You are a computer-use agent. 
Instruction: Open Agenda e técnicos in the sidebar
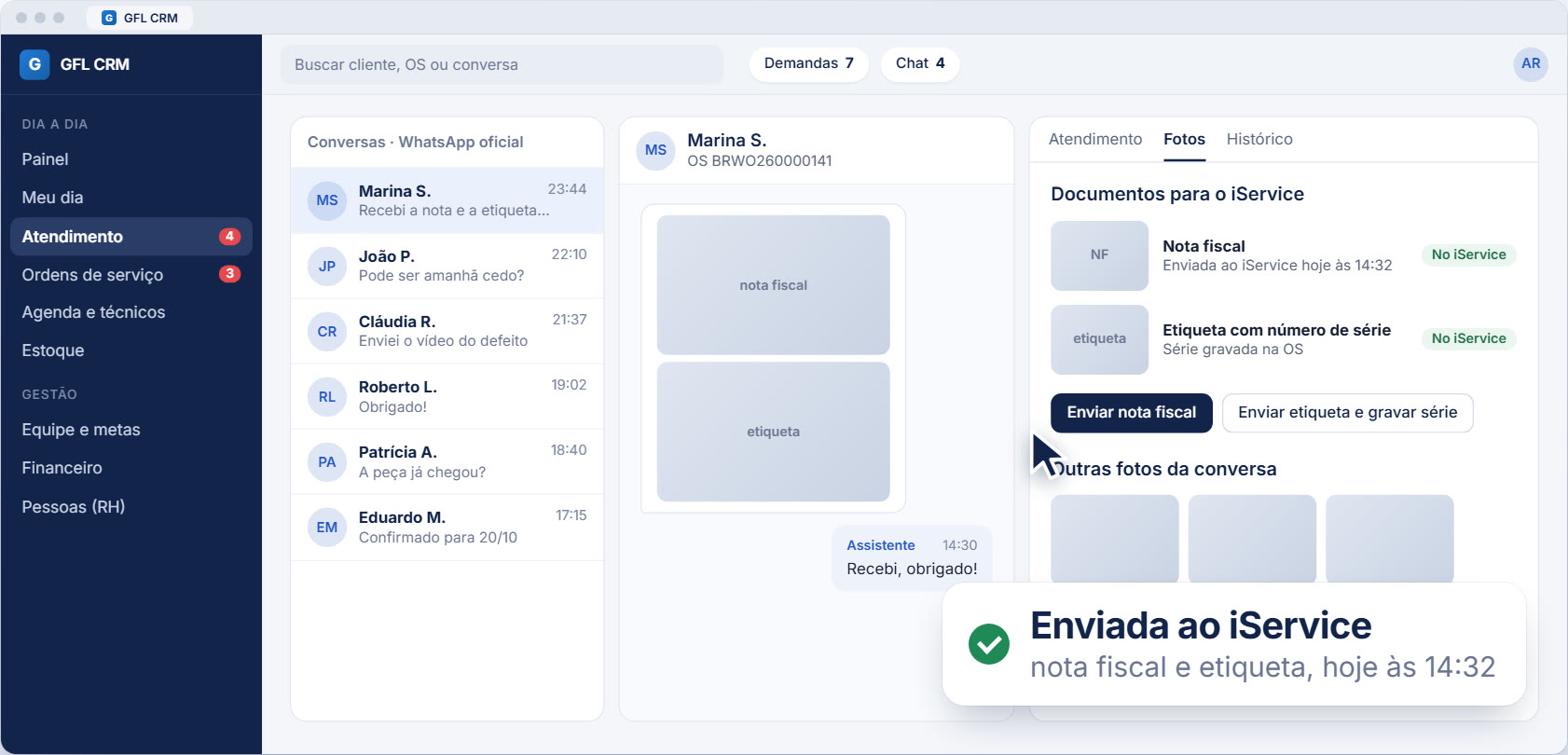pyautogui.click(x=131, y=312)
